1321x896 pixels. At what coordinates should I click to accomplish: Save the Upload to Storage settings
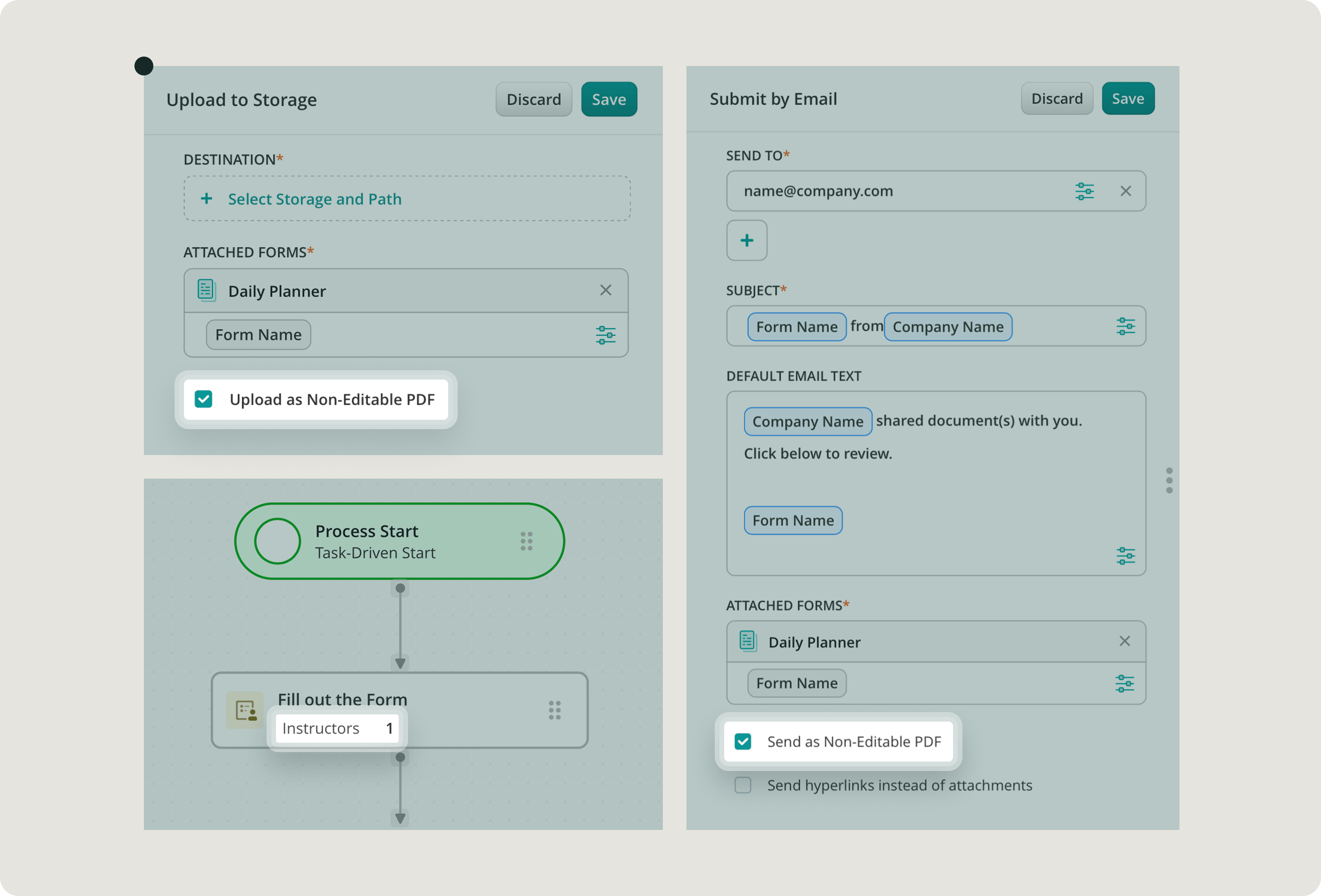[609, 100]
